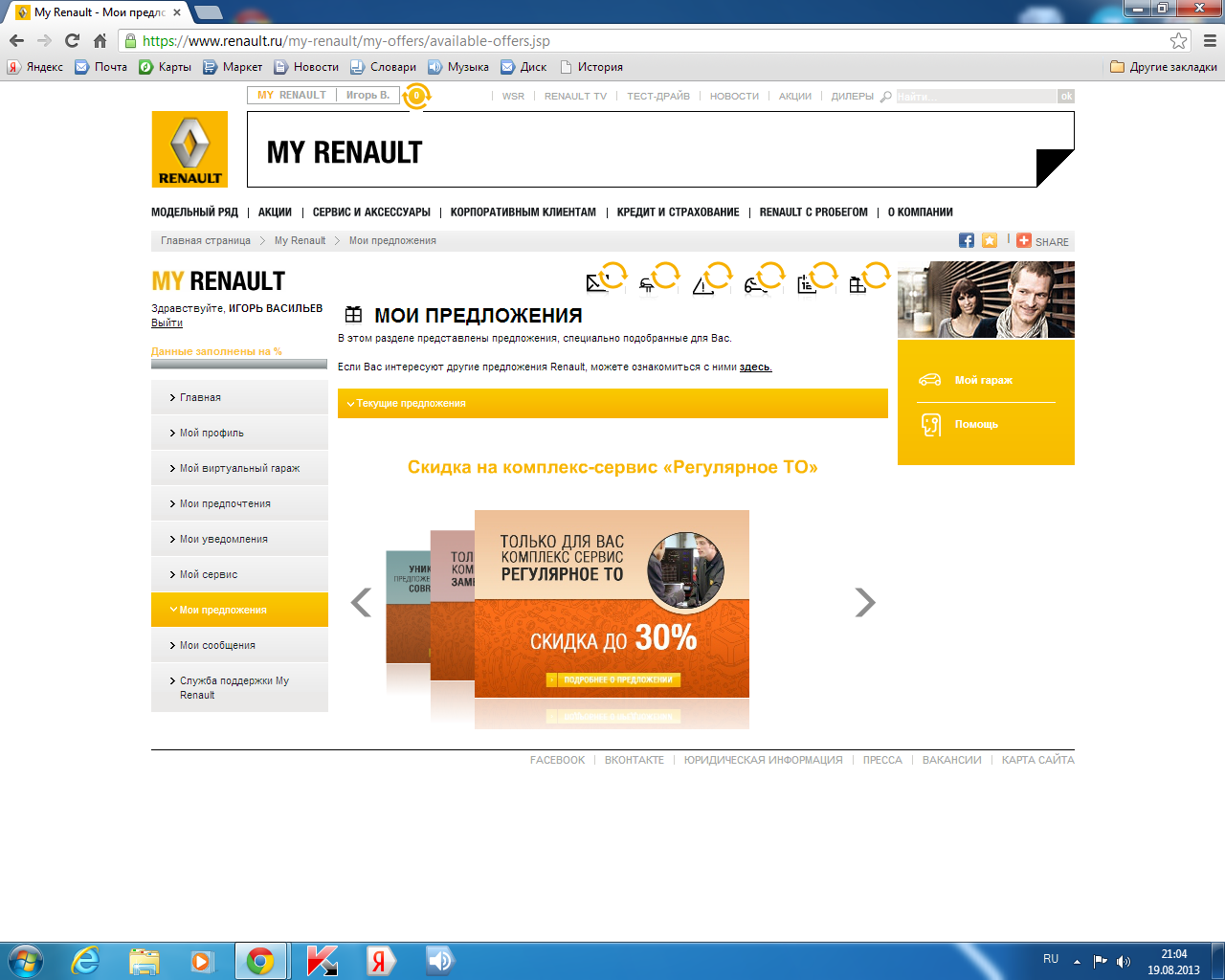Open Корпоративным клиентам menu

click(523, 212)
